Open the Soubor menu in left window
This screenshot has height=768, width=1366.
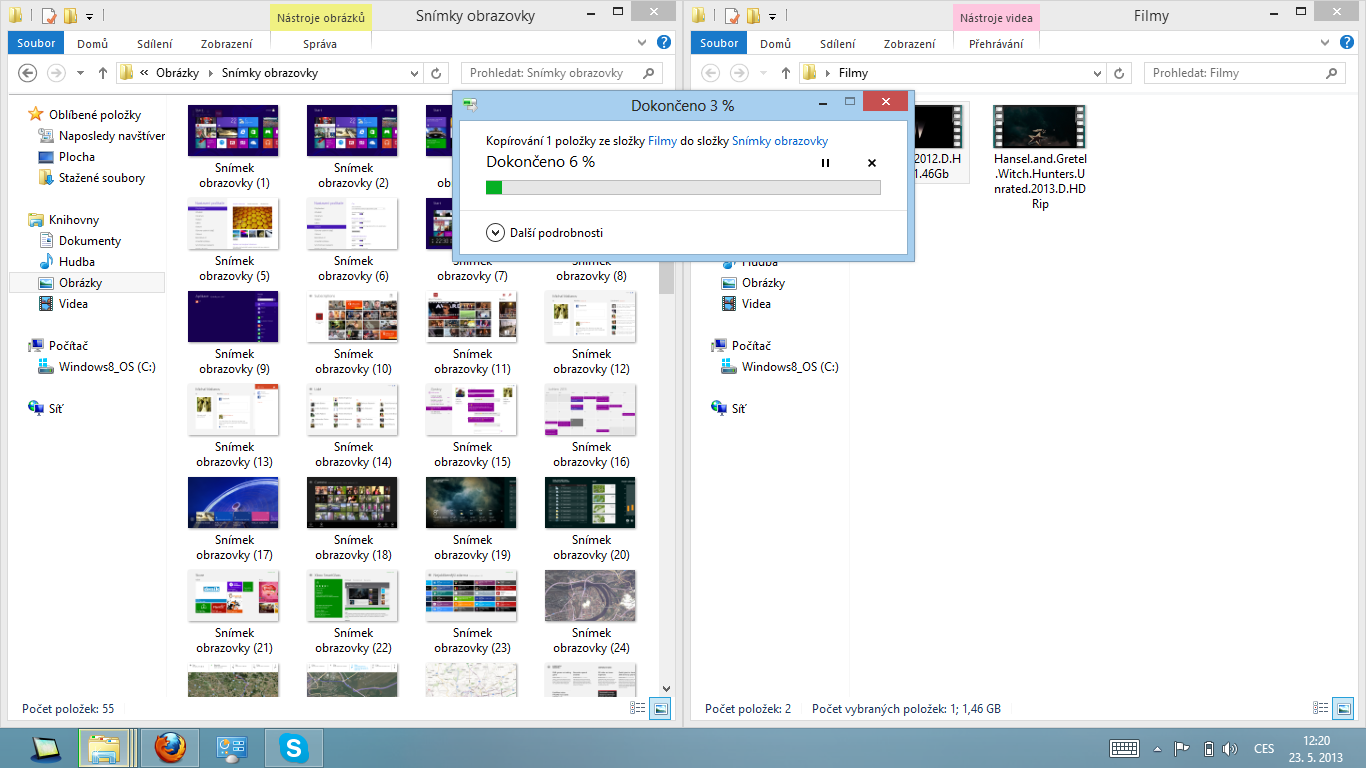[x=36, y=43]
